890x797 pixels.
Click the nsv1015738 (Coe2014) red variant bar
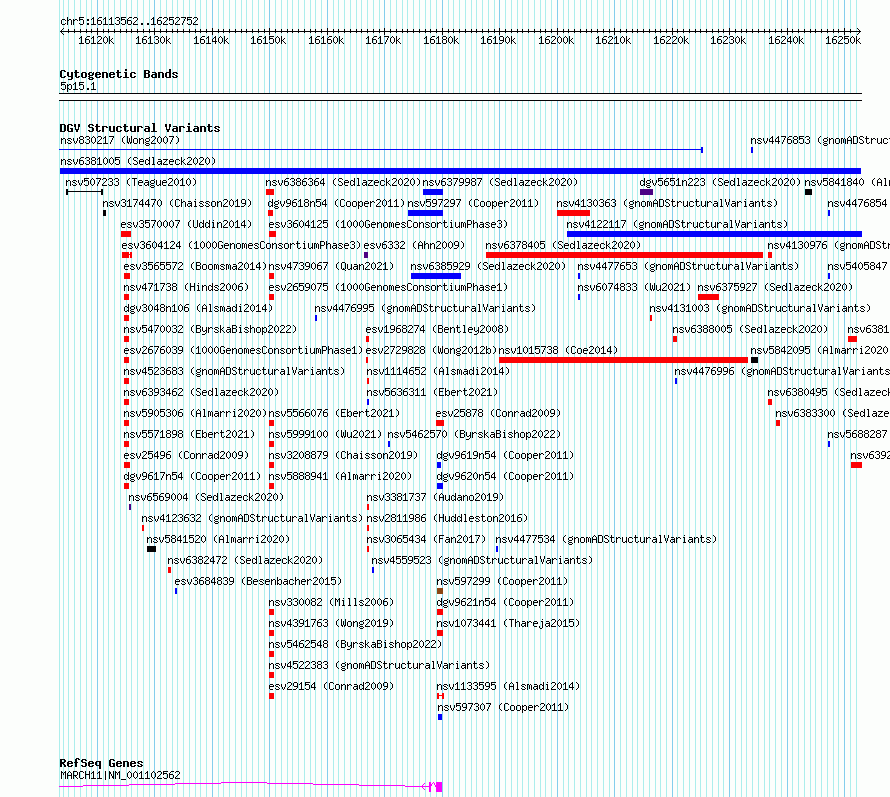coord(623,360)
